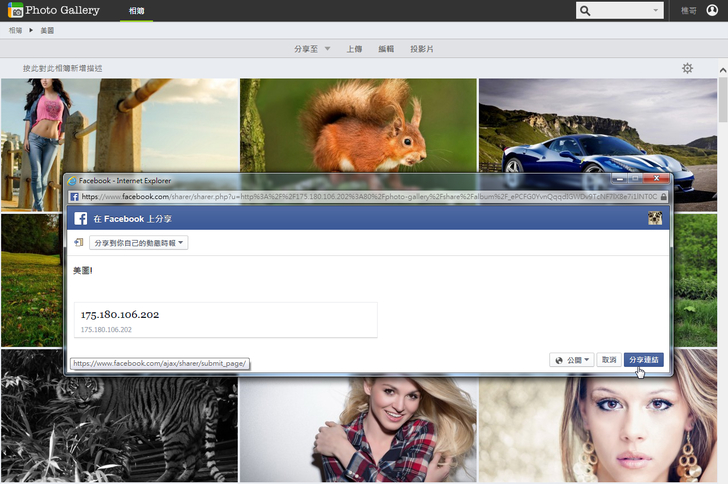
Task: Start the 投影片 slideshow
Action: [422, 48]
